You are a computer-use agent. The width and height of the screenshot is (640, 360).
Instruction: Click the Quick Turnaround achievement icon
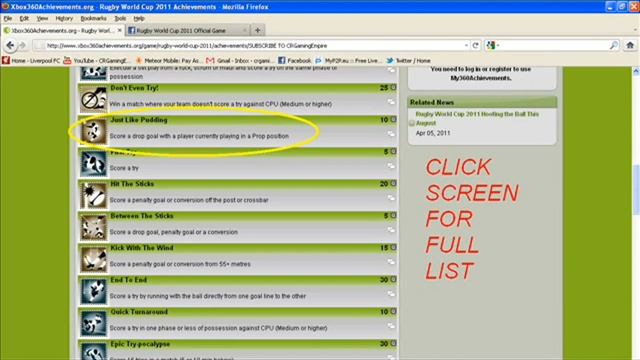coord(93,323)
